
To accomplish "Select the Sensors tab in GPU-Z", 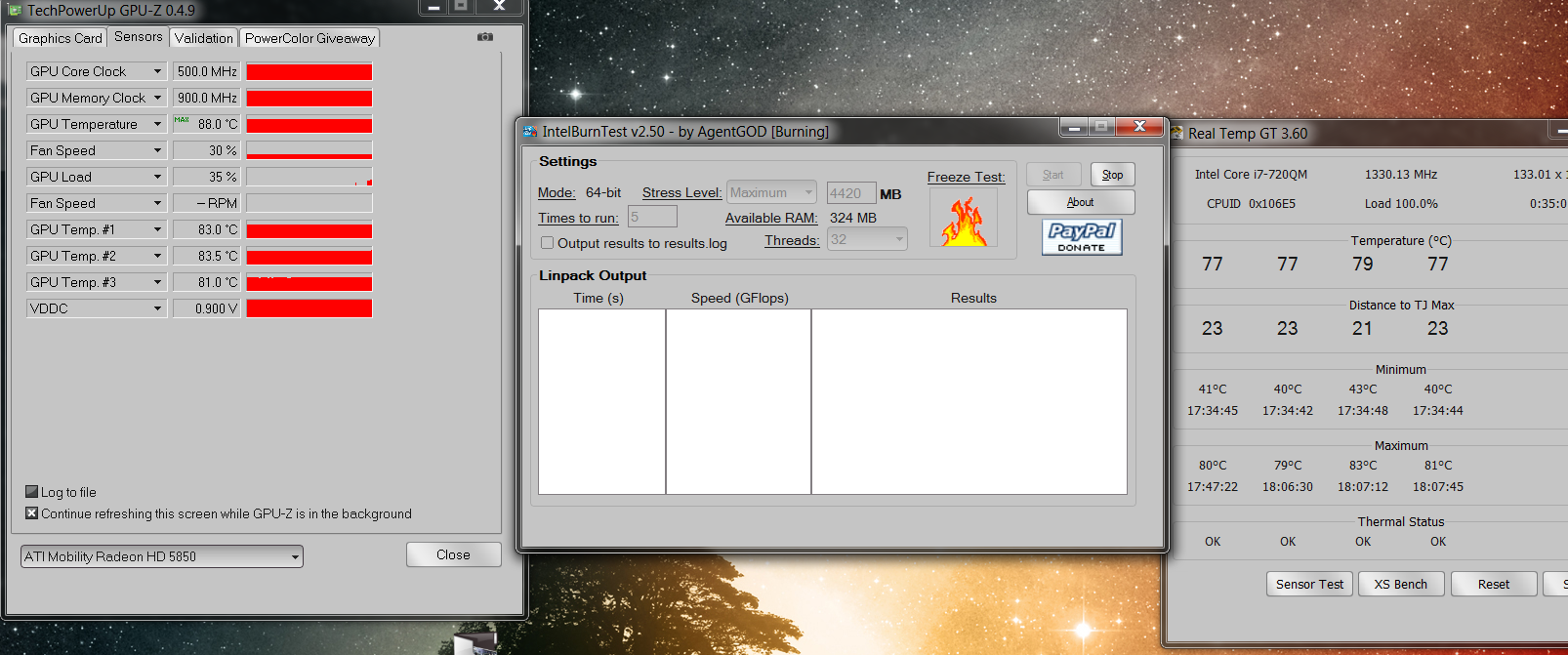I will tap(139, 36).
